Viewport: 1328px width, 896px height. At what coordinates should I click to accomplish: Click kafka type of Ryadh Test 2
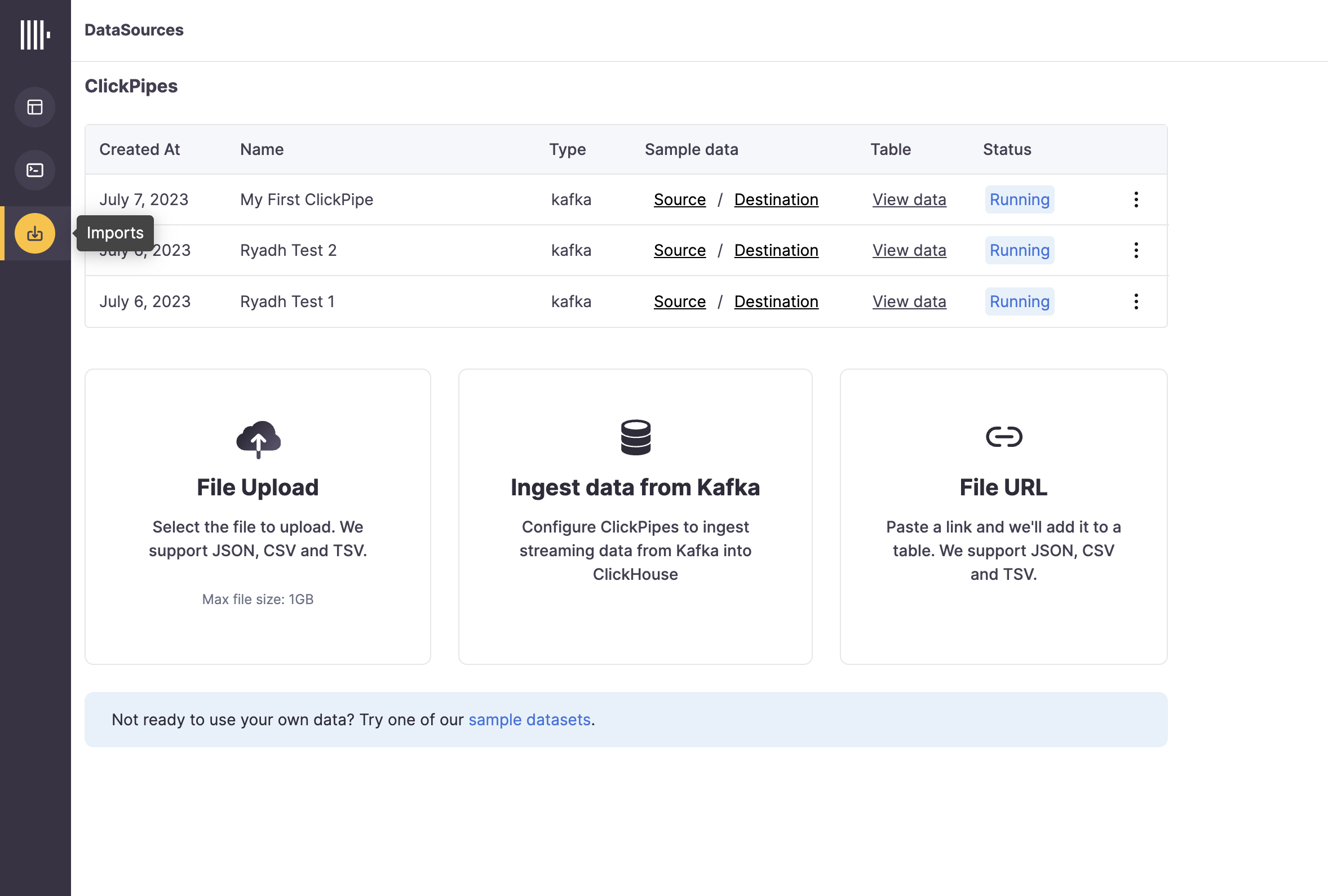572,250
